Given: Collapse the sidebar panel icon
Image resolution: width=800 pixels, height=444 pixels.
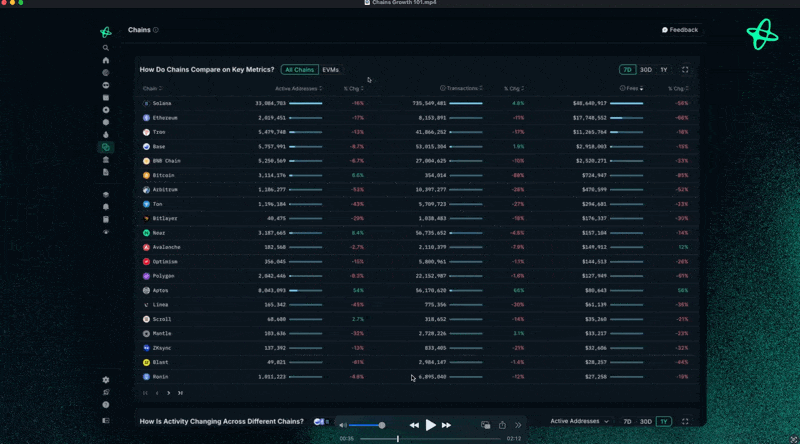Looking at the screenshot, I should [x=106, y=421].
